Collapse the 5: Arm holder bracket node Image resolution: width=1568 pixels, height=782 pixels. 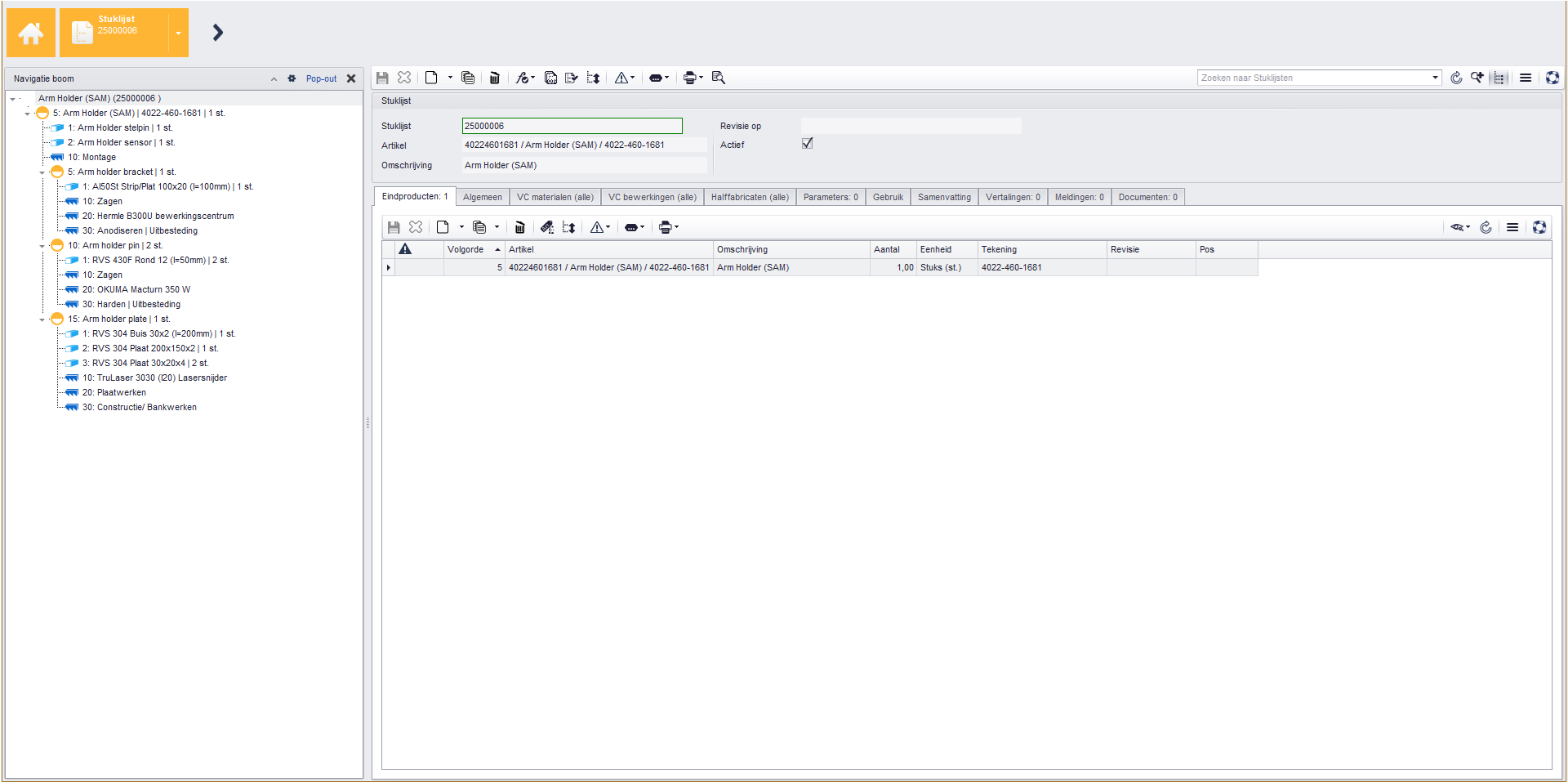coord(42,172)
